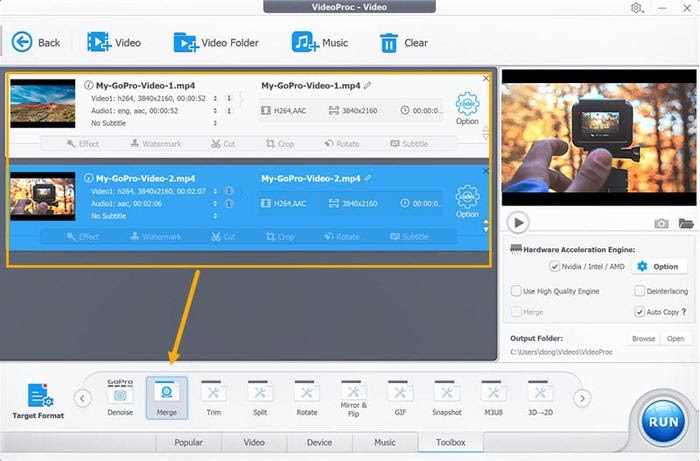Show the Auto Copy help question mark
The width and height of the screenshot is (700, 461).
click(x=684, y=311)
